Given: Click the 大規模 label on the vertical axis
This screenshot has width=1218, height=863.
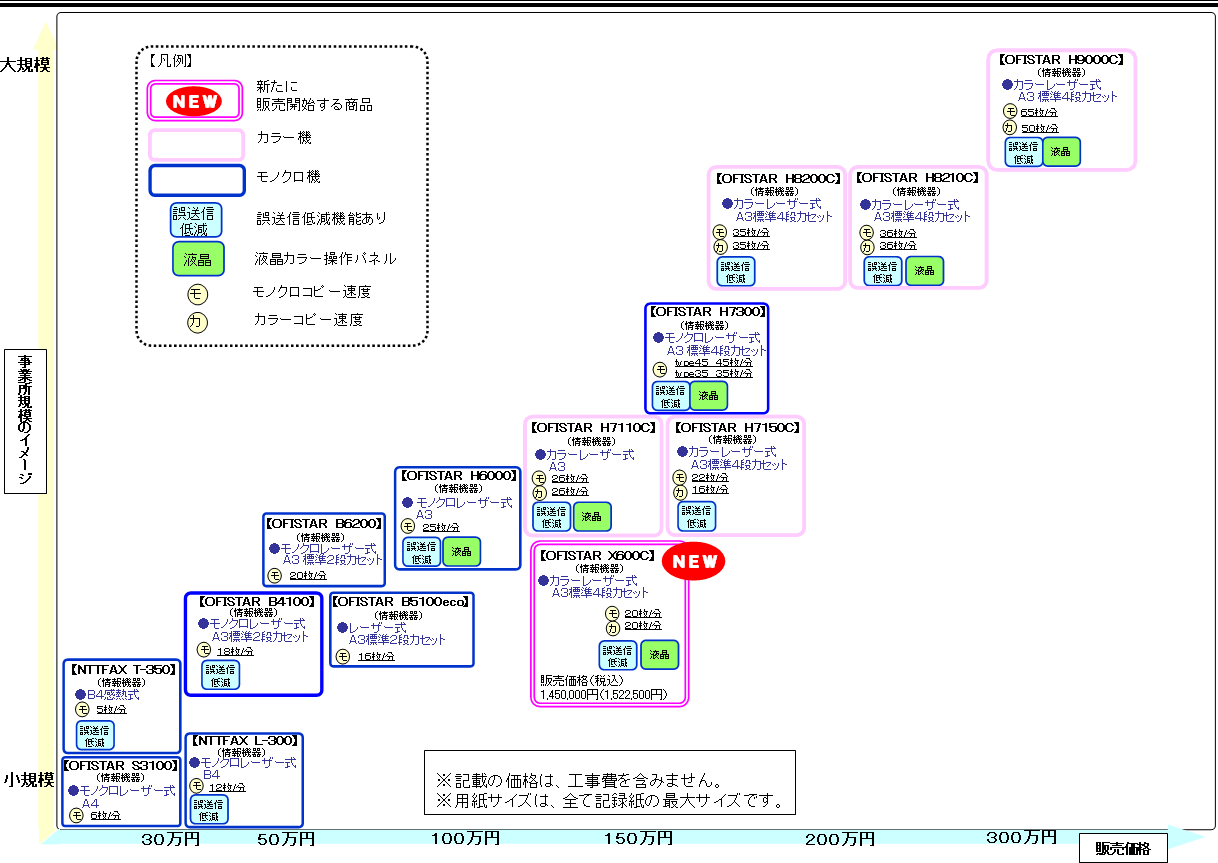Looking at the screenshot, I should pos(26,65).
